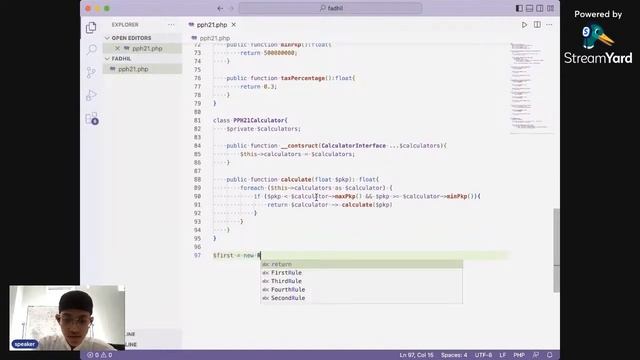Choose 'ThirdRule' from the autocomplete list
This screenshot has height=360, width=640.
[362, 281]
